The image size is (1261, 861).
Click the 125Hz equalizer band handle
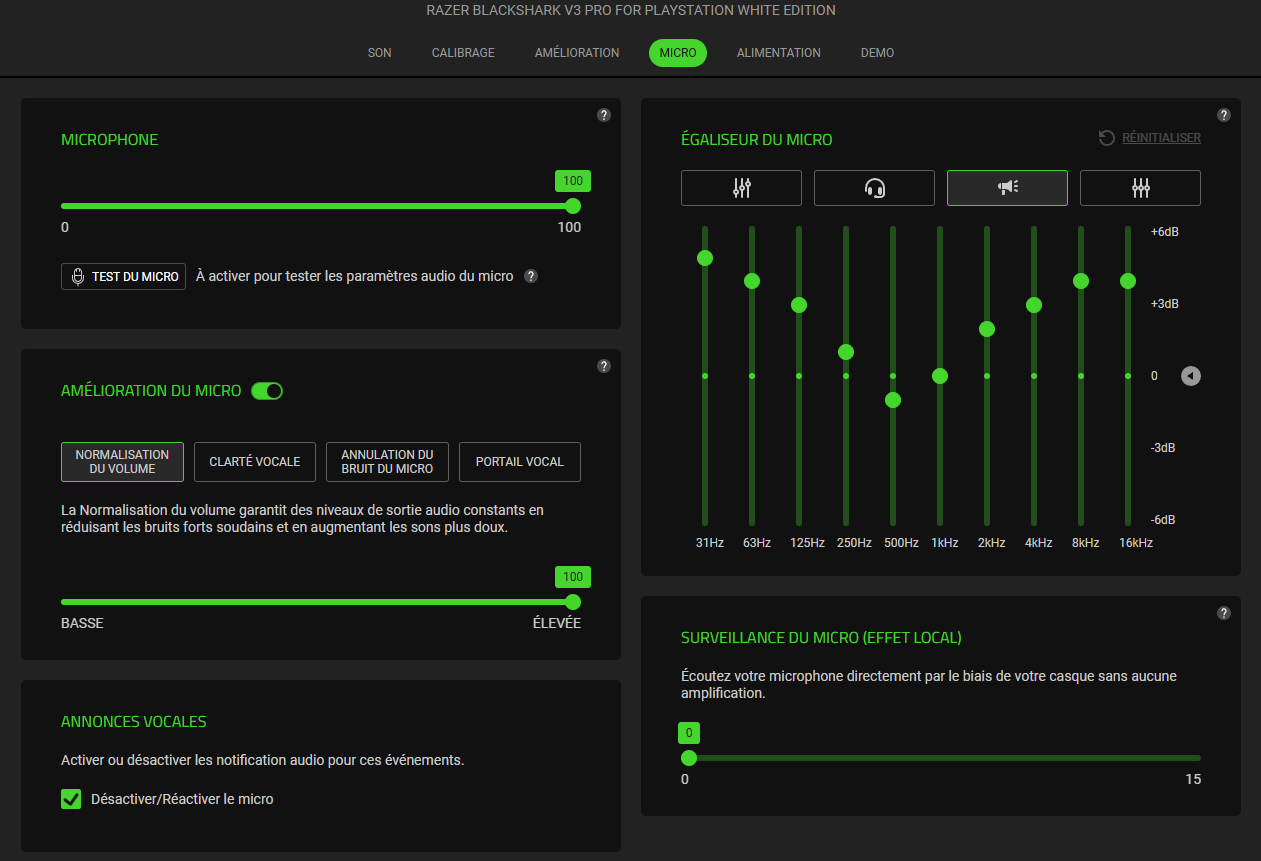(x=799, y=305)
